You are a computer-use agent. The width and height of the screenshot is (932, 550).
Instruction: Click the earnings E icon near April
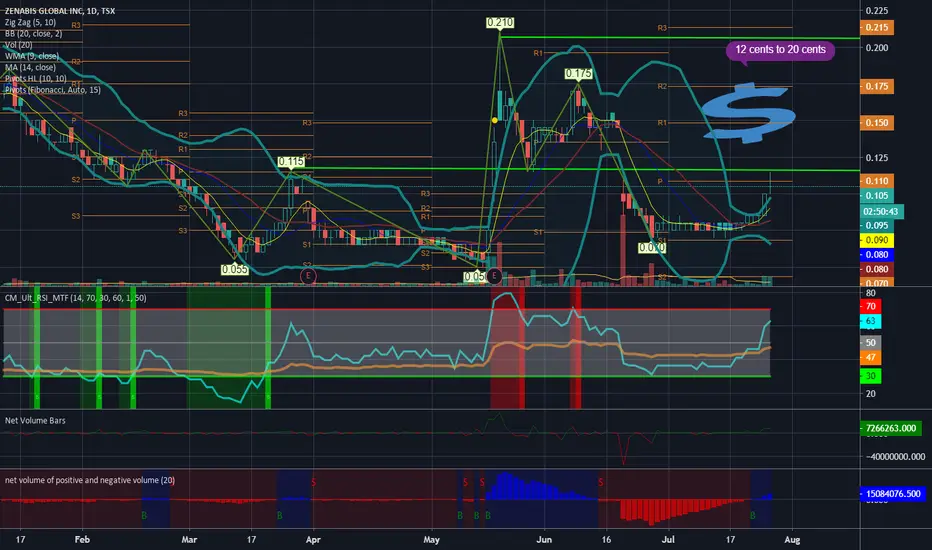308,276
